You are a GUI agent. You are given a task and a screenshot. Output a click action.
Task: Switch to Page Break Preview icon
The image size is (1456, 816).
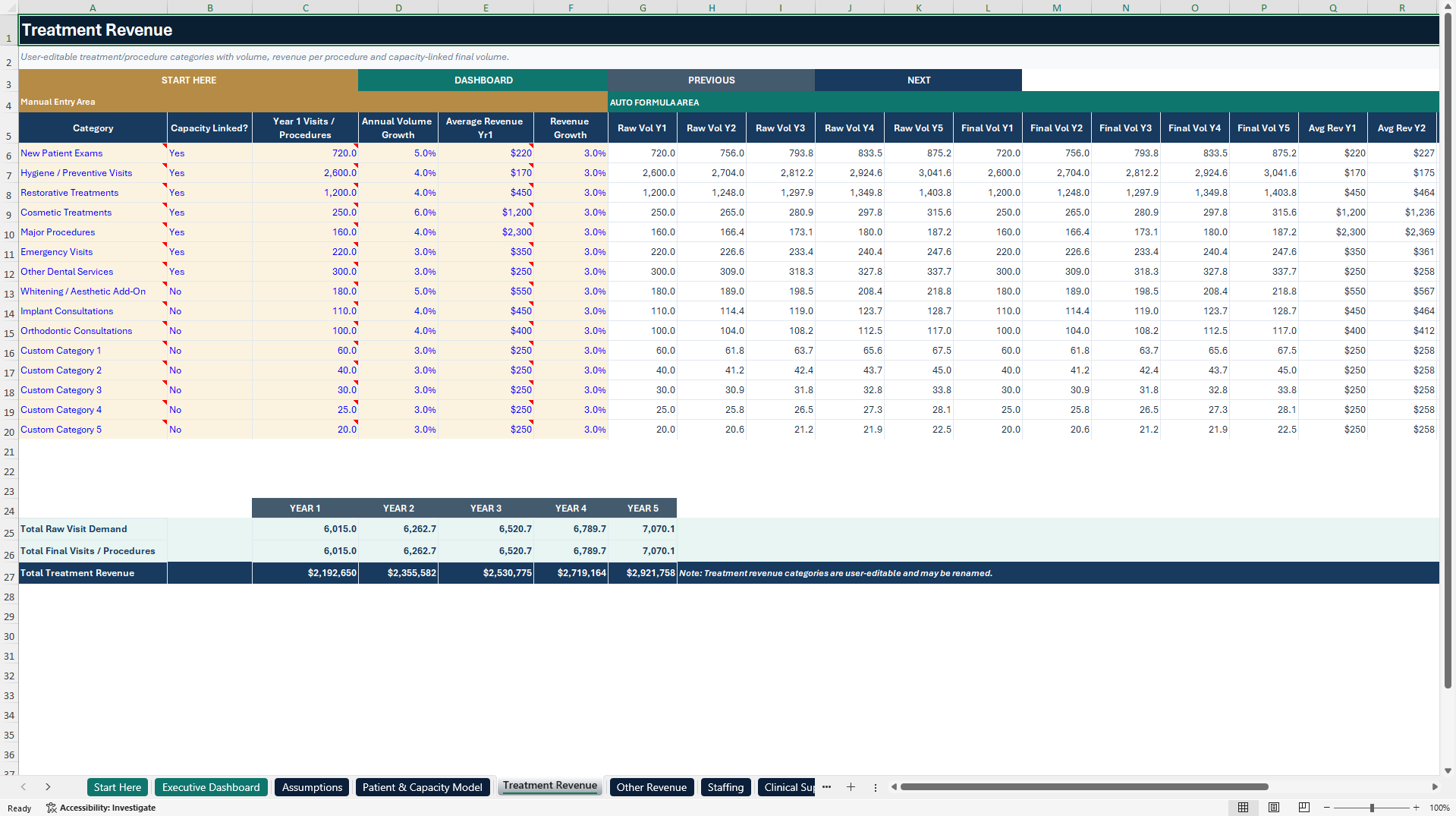tap(1304, 808)
